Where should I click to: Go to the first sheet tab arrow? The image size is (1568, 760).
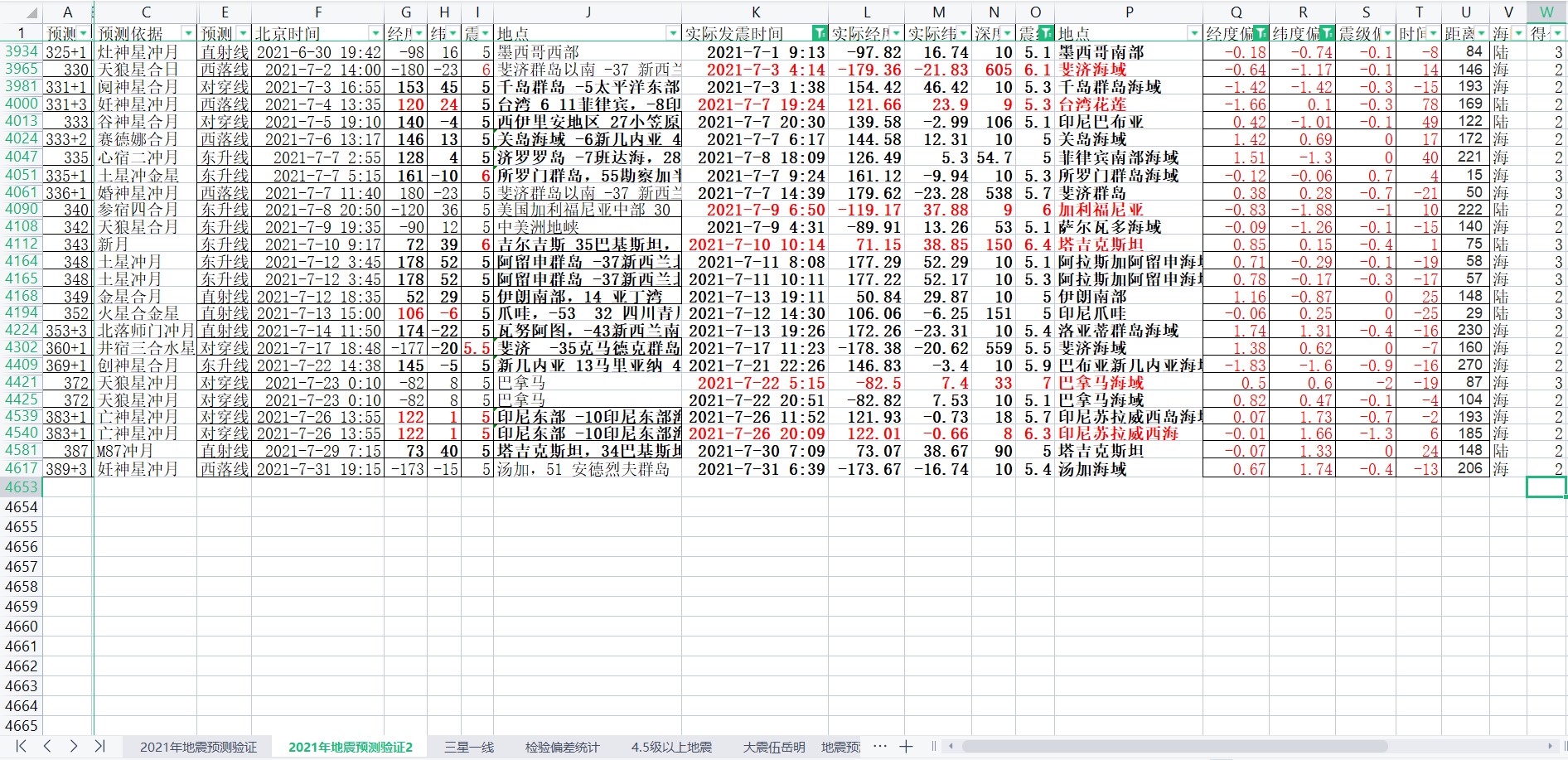22,746
